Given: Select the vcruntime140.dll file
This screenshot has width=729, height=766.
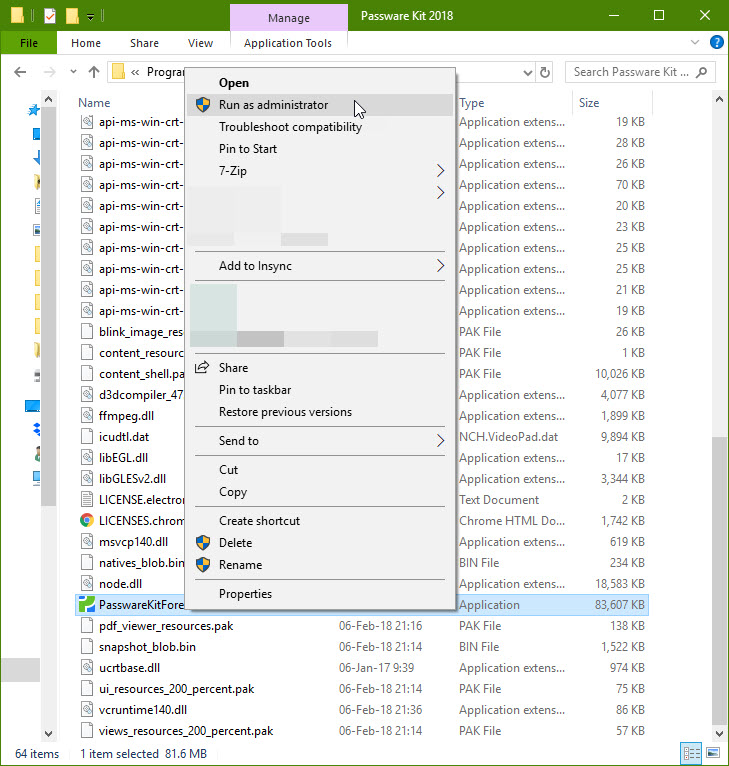Looking at the screenshot, I should (143, 710).
